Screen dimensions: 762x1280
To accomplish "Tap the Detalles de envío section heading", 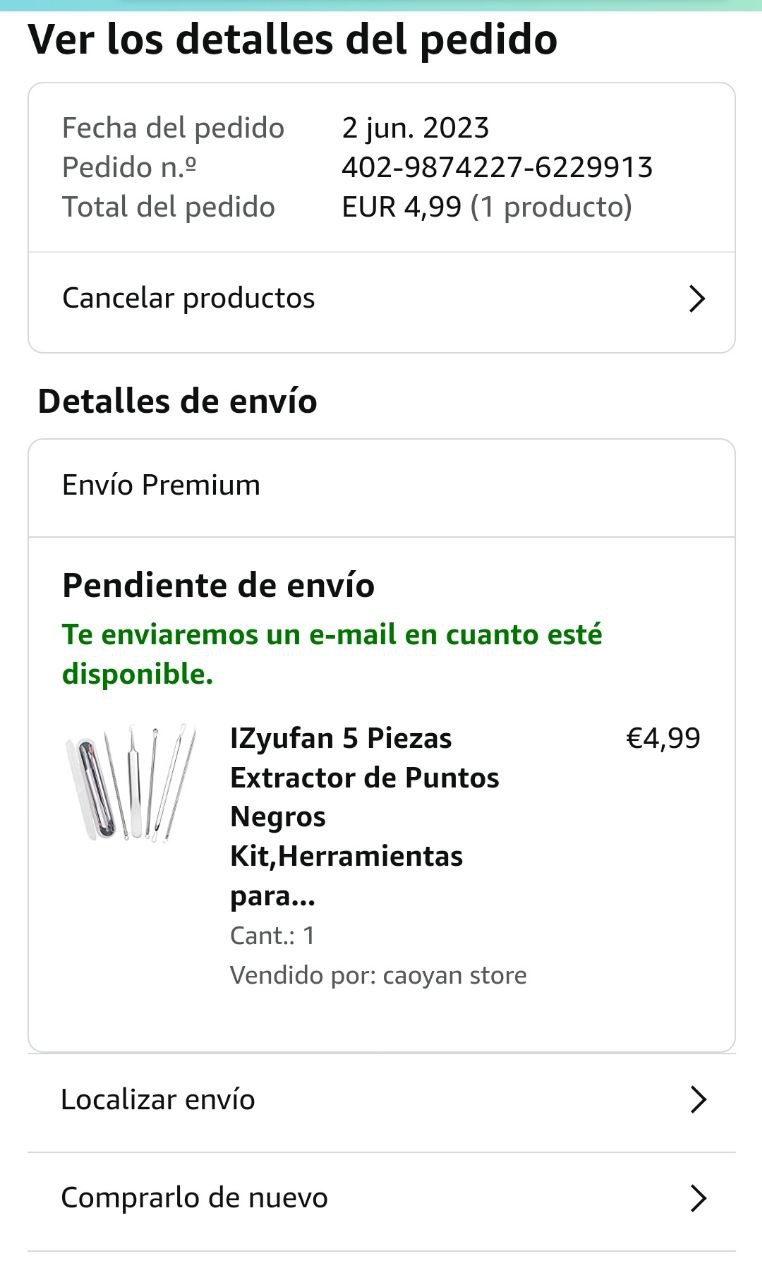I will (x=177, y=401).
